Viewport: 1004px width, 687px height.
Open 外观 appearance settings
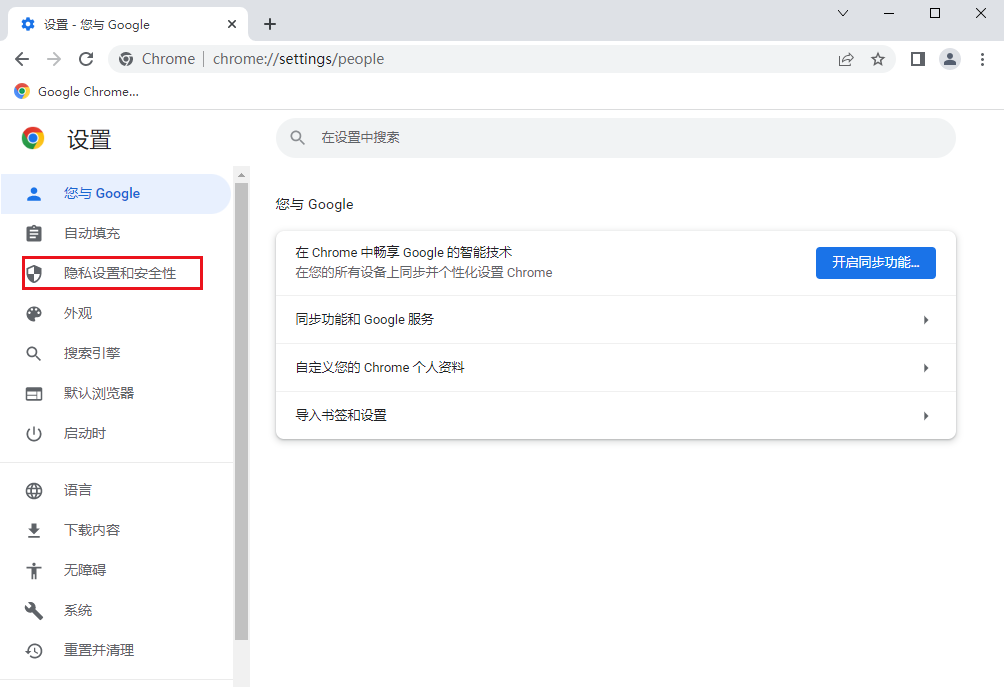[x=115, y=314]
